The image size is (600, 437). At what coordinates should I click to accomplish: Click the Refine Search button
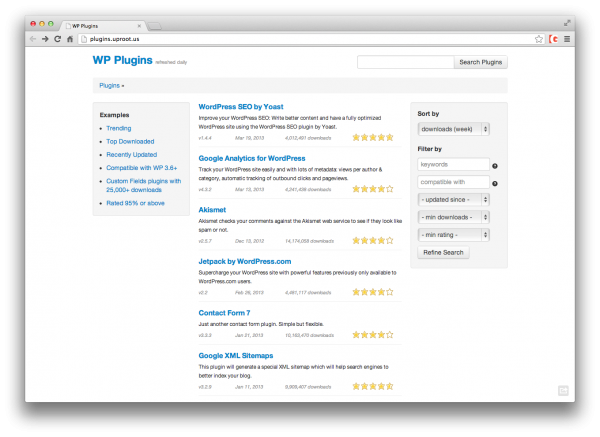[443, 253]
